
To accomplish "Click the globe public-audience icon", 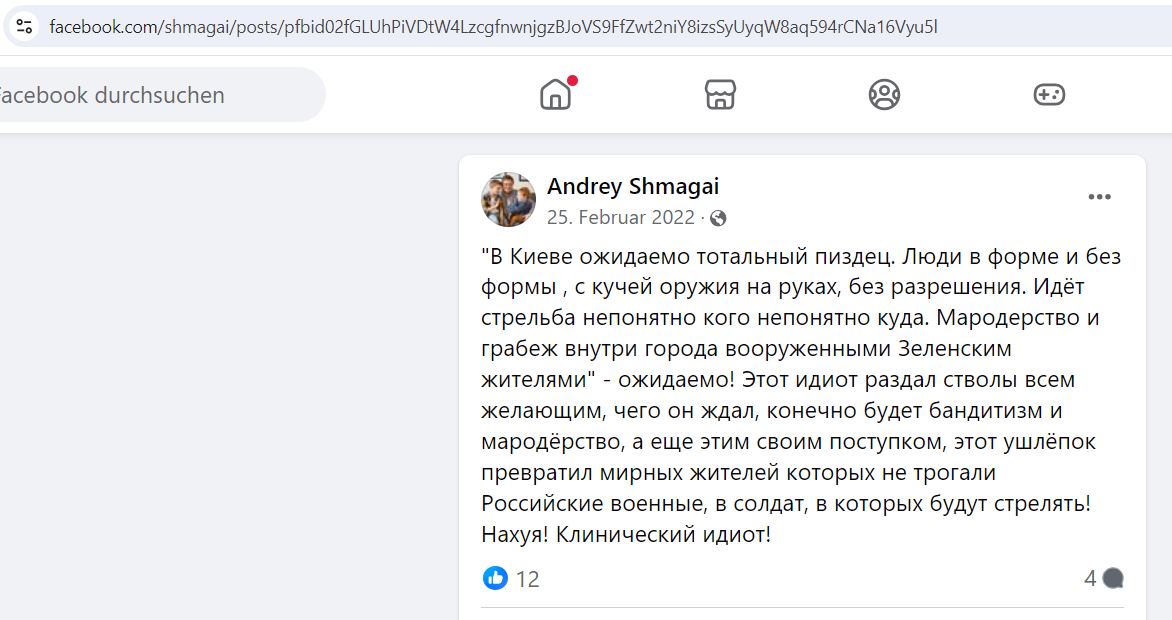I will click(718, 218).
